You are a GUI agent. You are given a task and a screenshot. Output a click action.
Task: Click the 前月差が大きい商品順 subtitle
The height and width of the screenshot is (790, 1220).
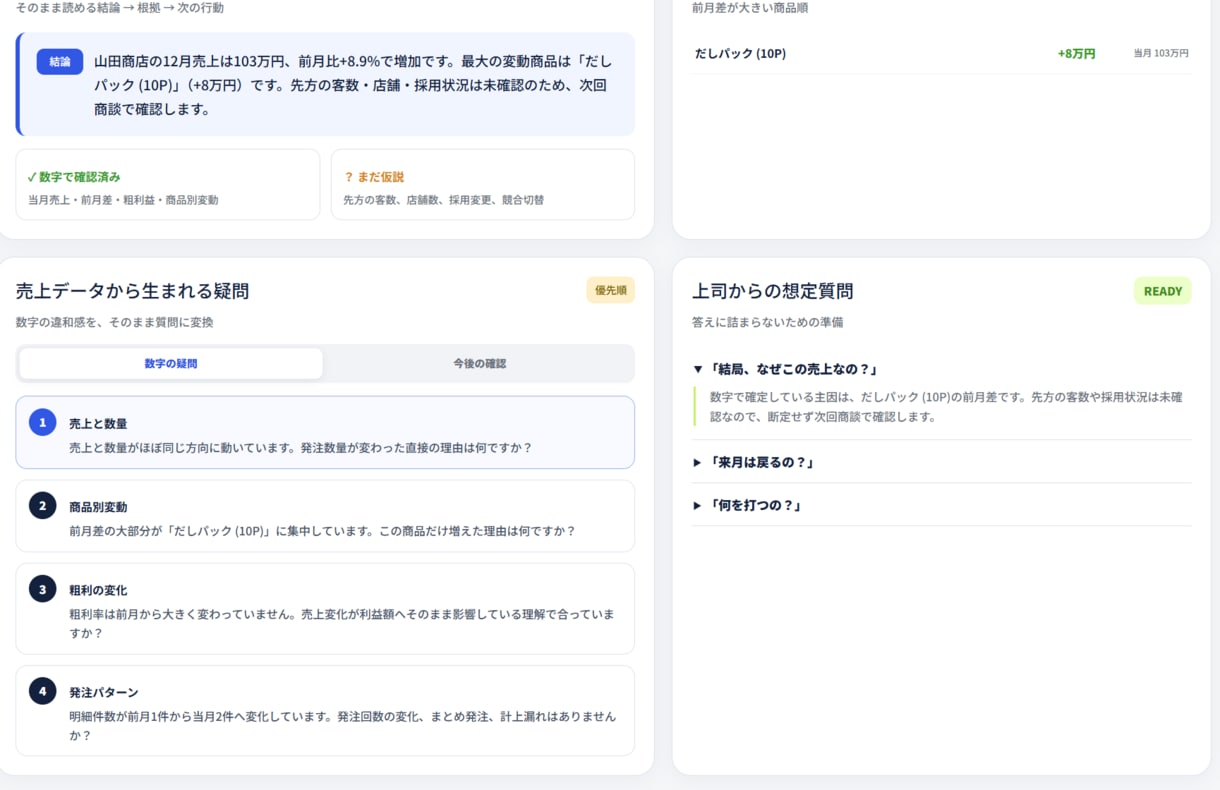tap(750, 8)
